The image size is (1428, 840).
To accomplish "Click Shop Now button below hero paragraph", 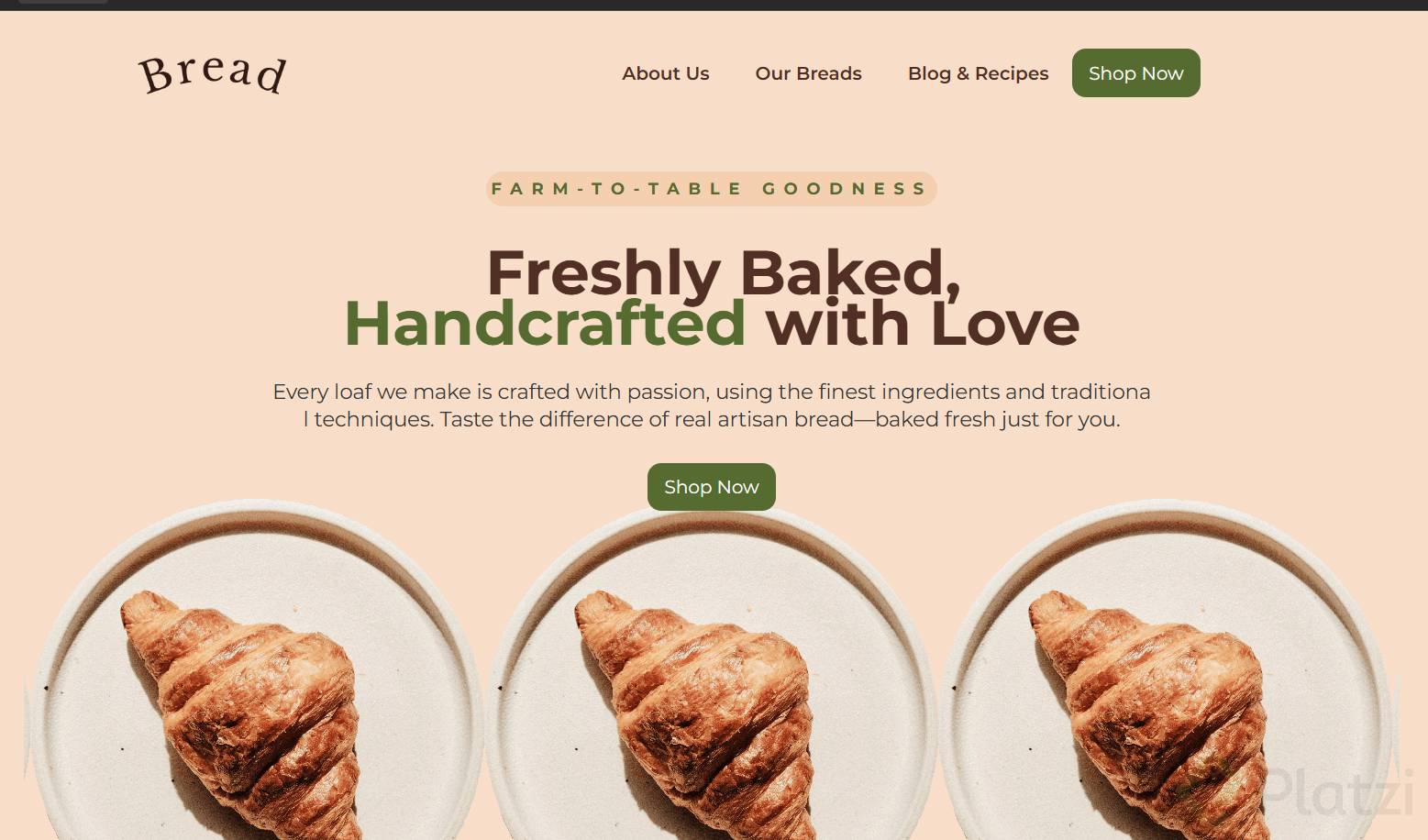I will tap(712, 487).
